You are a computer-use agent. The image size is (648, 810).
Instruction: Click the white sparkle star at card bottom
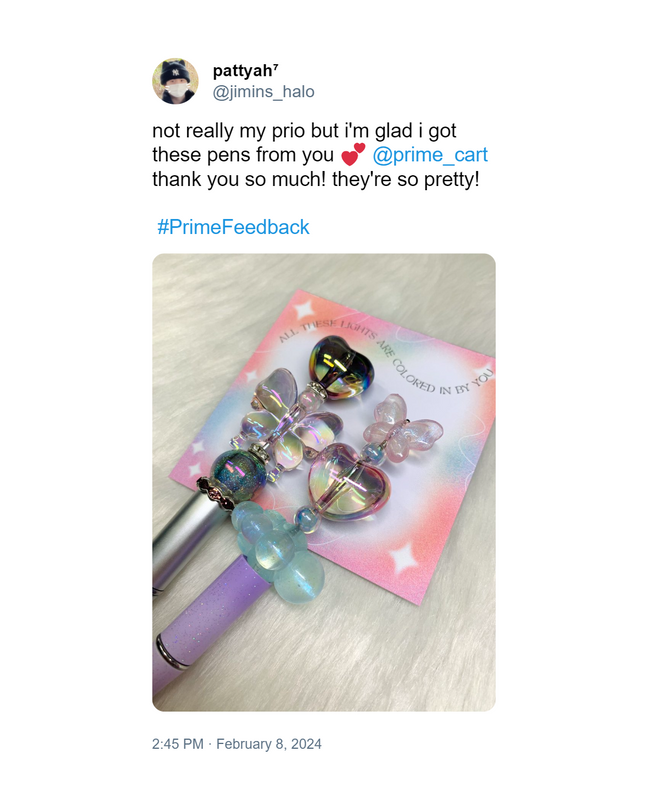(403, 559)
